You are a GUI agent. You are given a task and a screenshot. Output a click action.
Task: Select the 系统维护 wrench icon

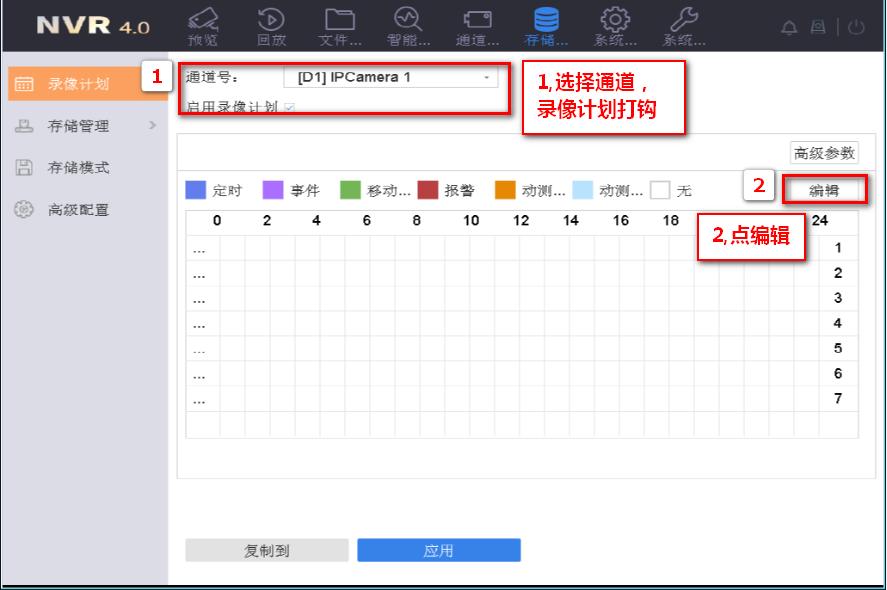pyautogui.click(x=684, y=23)
